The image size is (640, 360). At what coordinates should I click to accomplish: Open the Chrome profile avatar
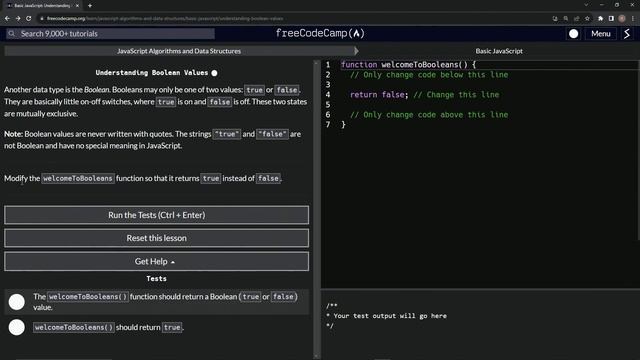622,18
